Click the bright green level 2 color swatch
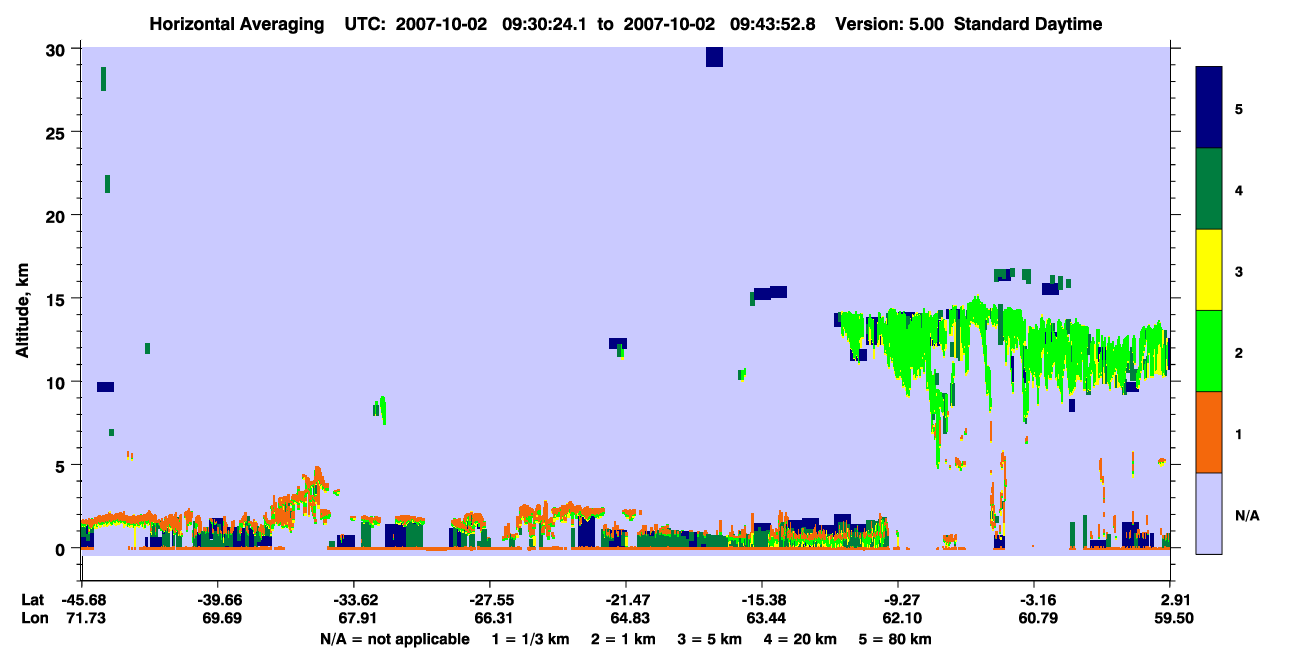The width and height of the screenshot is (1300, 667). 1209,350
